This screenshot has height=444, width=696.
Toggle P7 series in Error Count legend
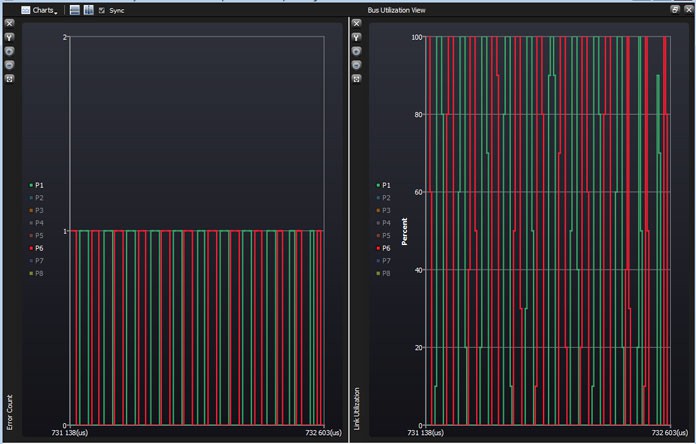[36, 261]
